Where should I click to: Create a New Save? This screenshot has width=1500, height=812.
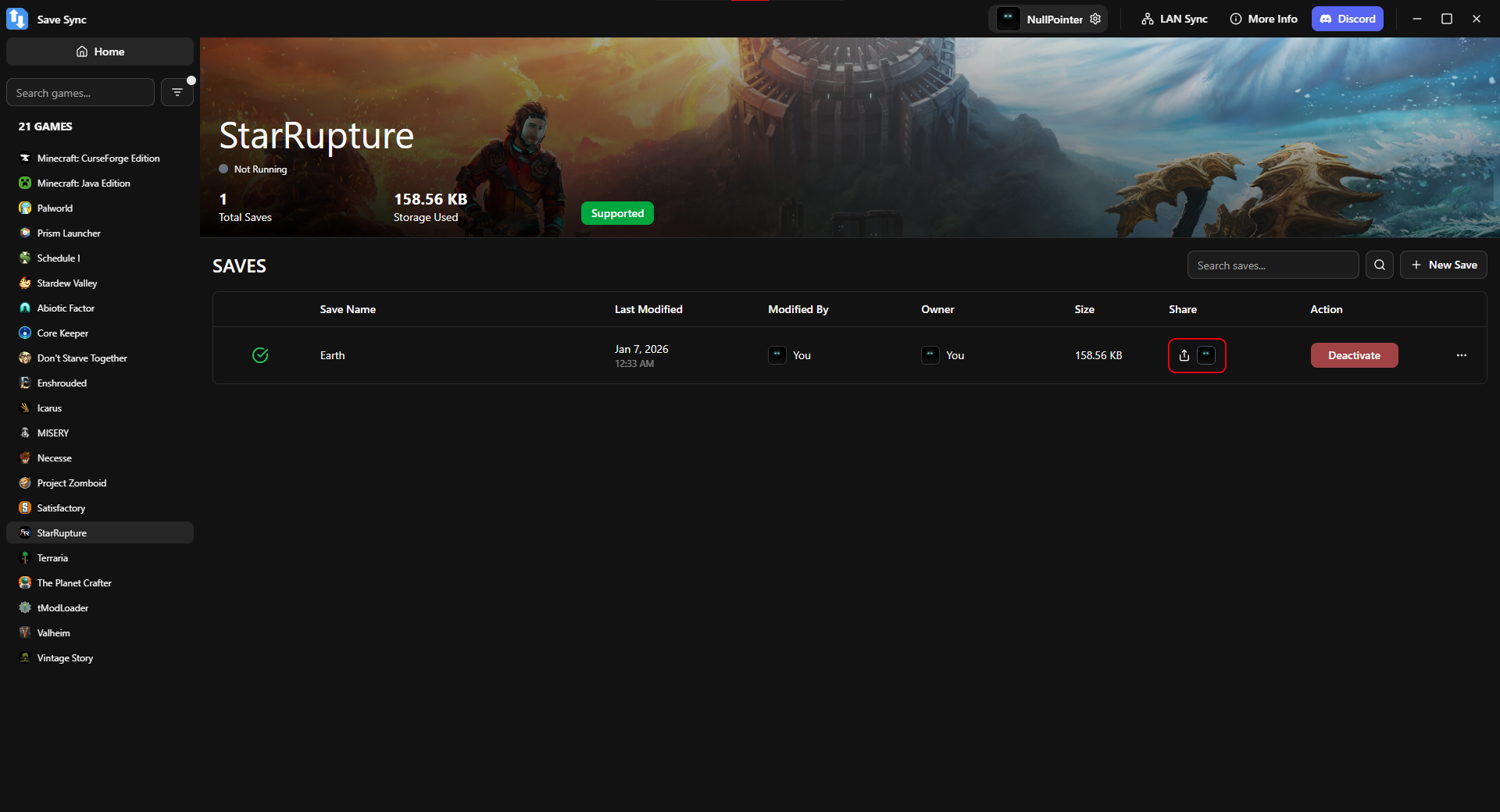click(x=1444, y=265)
